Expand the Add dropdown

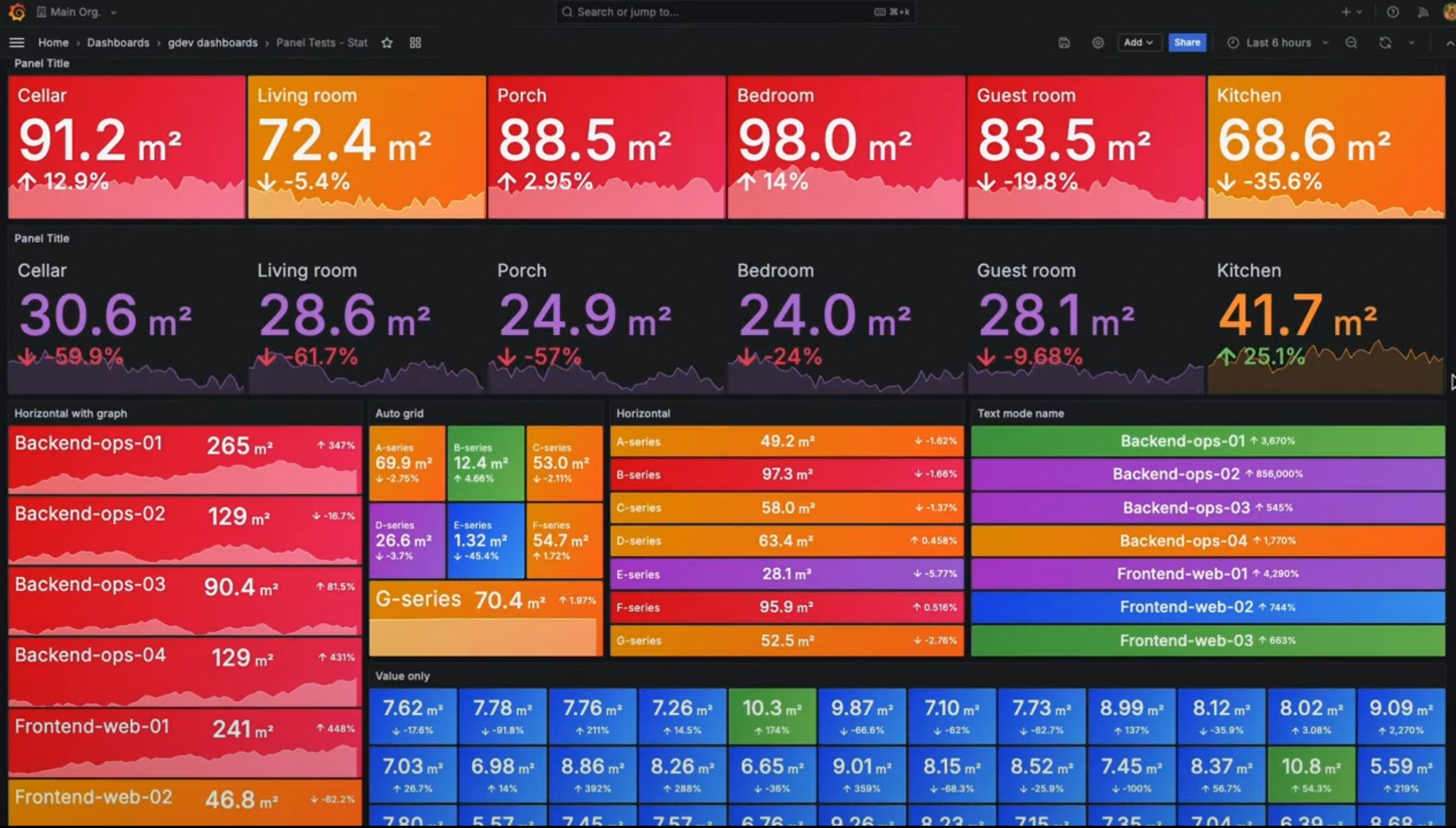pyautogui.click(x=1138, y=43)
